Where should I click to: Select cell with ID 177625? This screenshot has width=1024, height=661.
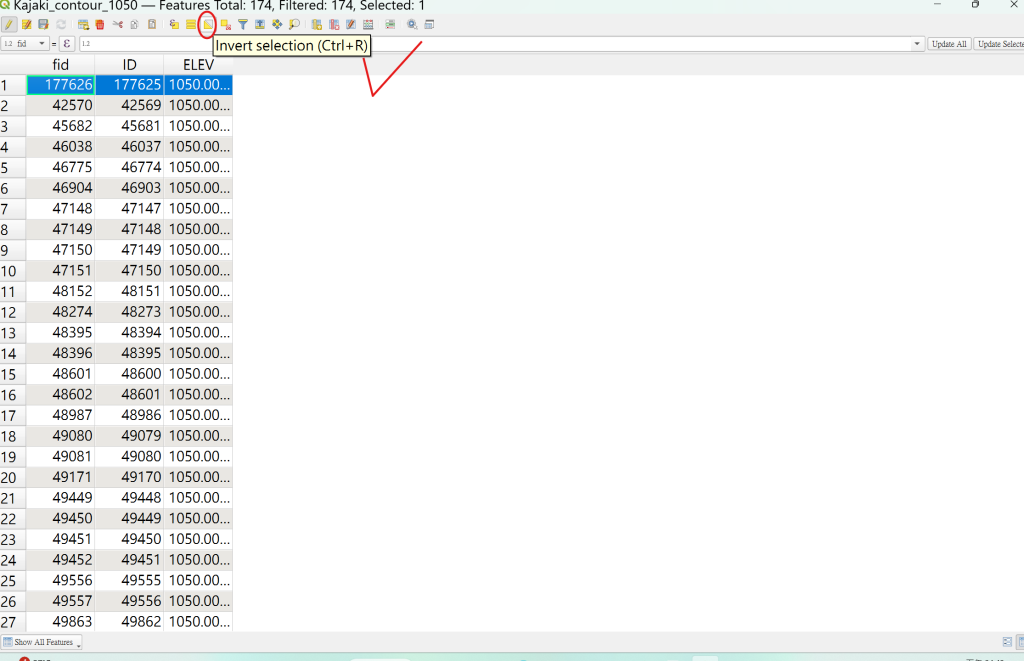[x=129, y=85]
